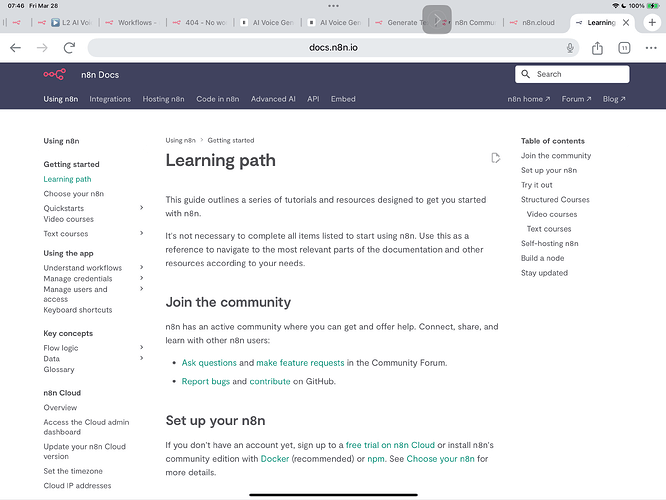This screenshot has width=666, height=500.
Task: Expand Manage credentials sidebar chevron
Action: click(x=141, y=278)
